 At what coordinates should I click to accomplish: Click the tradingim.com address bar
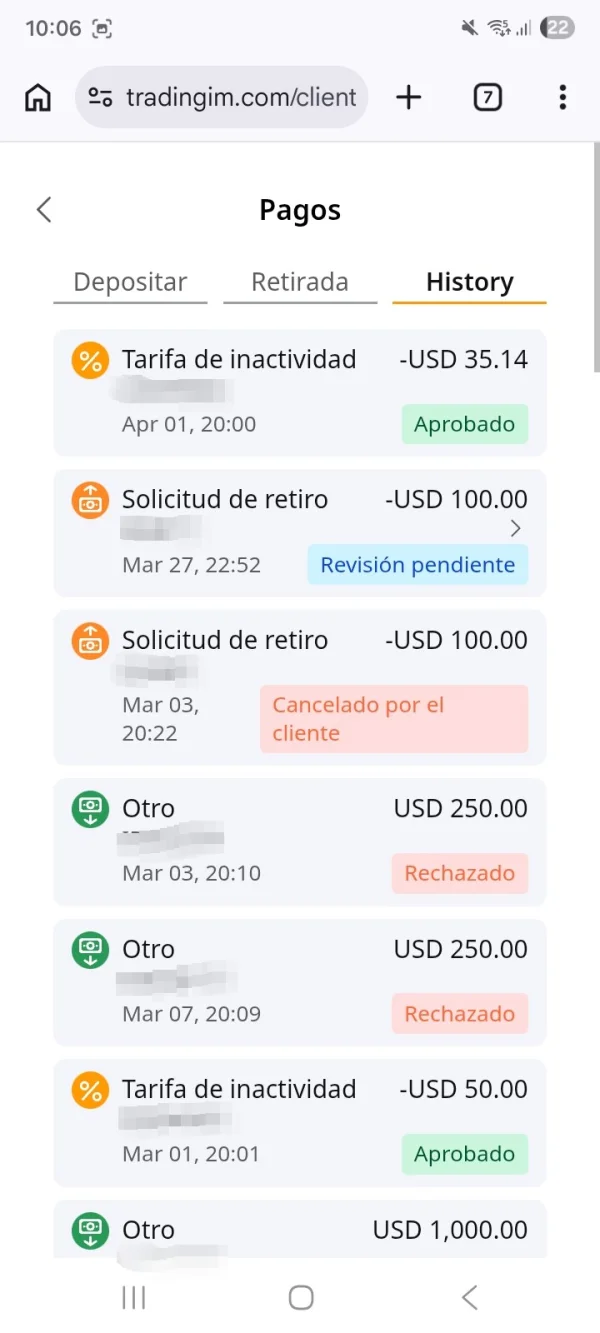(240, 97)
